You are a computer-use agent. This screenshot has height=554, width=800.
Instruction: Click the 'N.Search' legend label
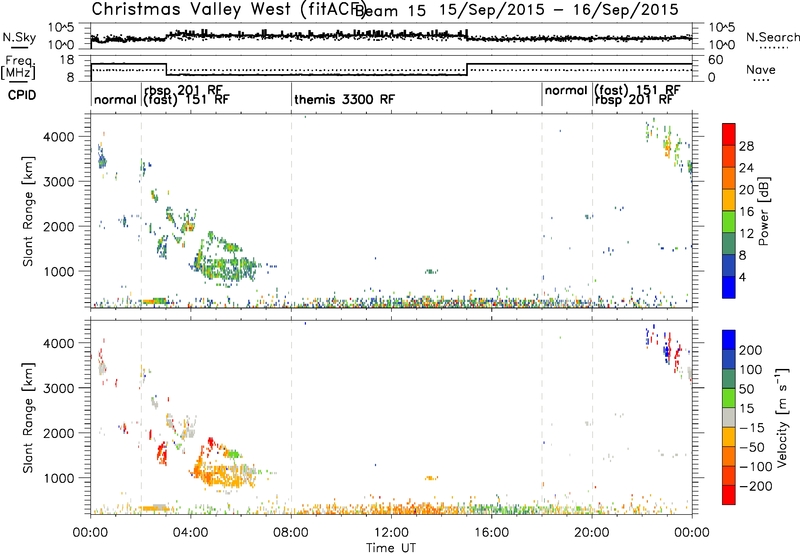[772, 37]
